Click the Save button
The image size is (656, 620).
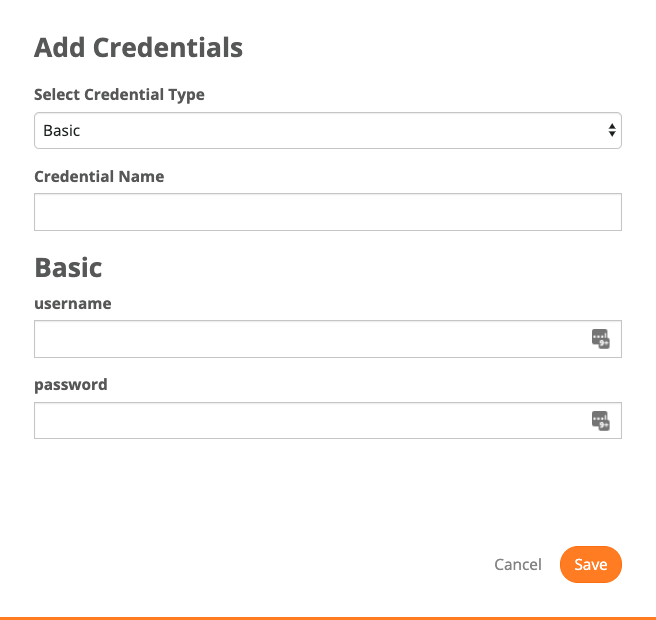[591, 564]
